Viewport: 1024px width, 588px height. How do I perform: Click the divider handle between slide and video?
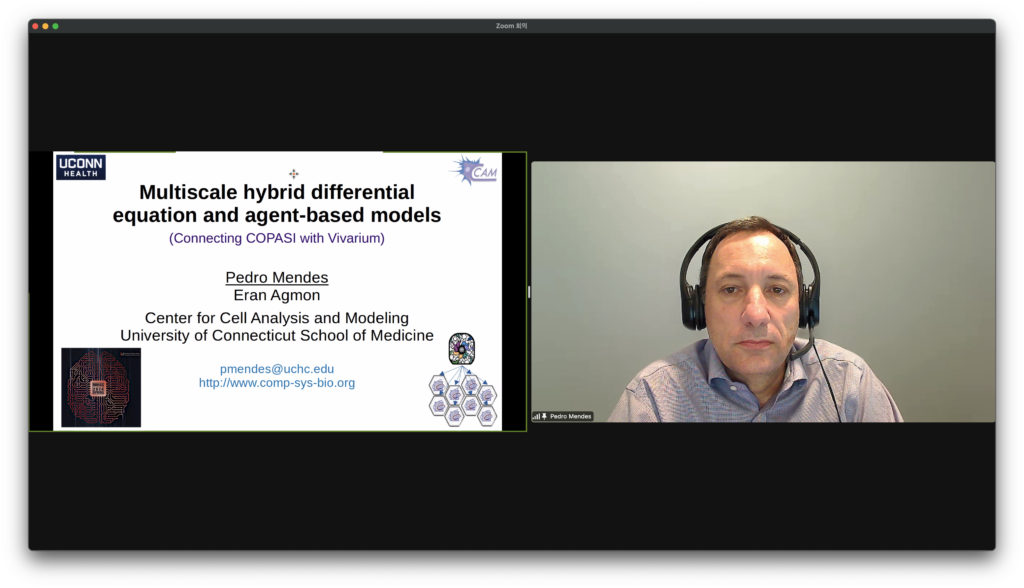[529, 292]
